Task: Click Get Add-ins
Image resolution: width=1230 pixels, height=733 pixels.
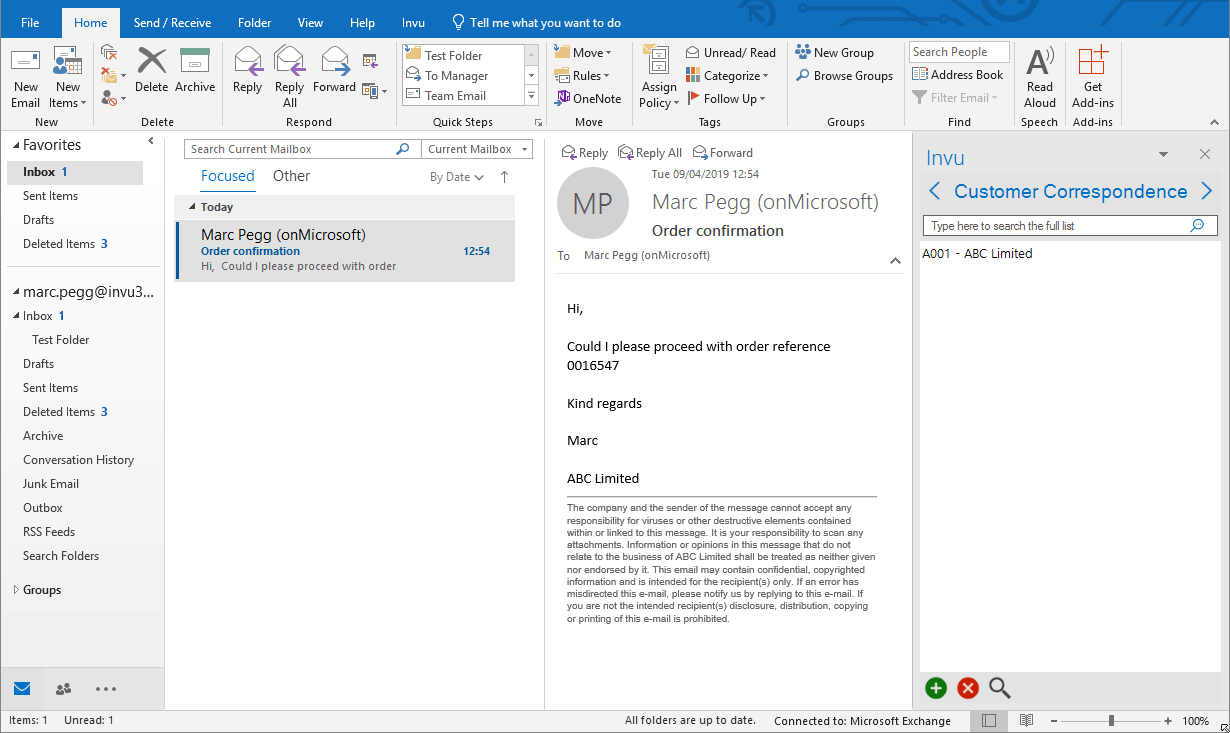Action: (1093, 78)
